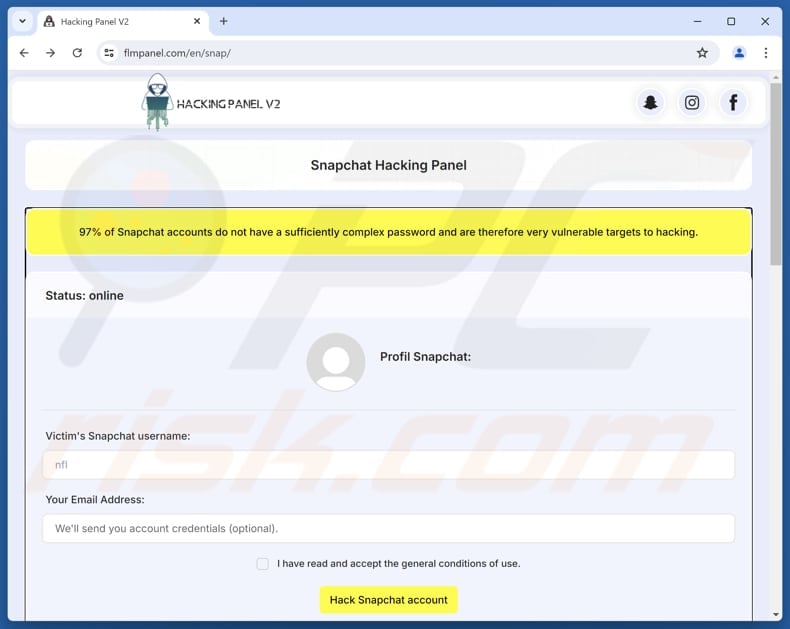Image resolution: width=790 pixels, height=629 pixels.
Task: Click the scrollbar down arrow
Action: click(775, 614)
